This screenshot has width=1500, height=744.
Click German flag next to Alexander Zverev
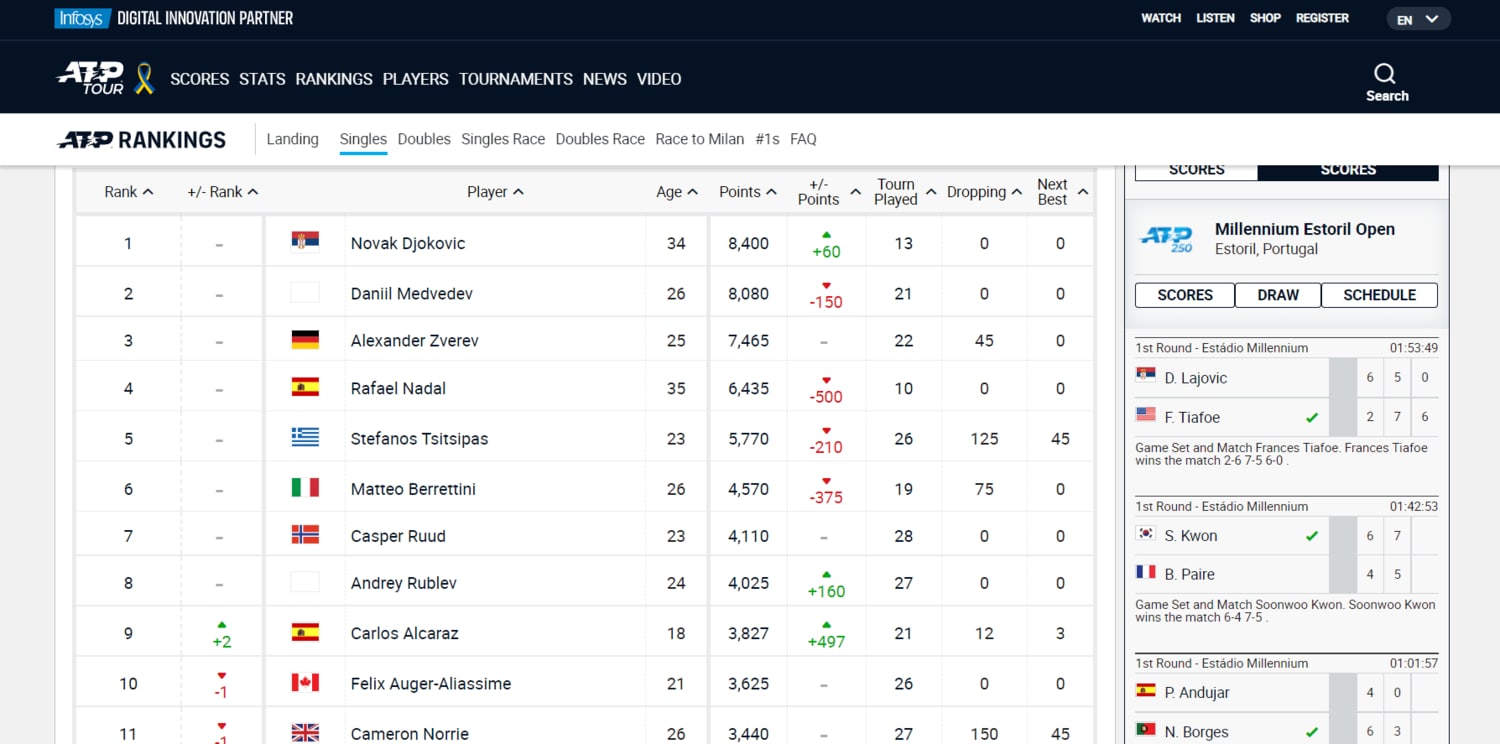[x=305, y=340]
